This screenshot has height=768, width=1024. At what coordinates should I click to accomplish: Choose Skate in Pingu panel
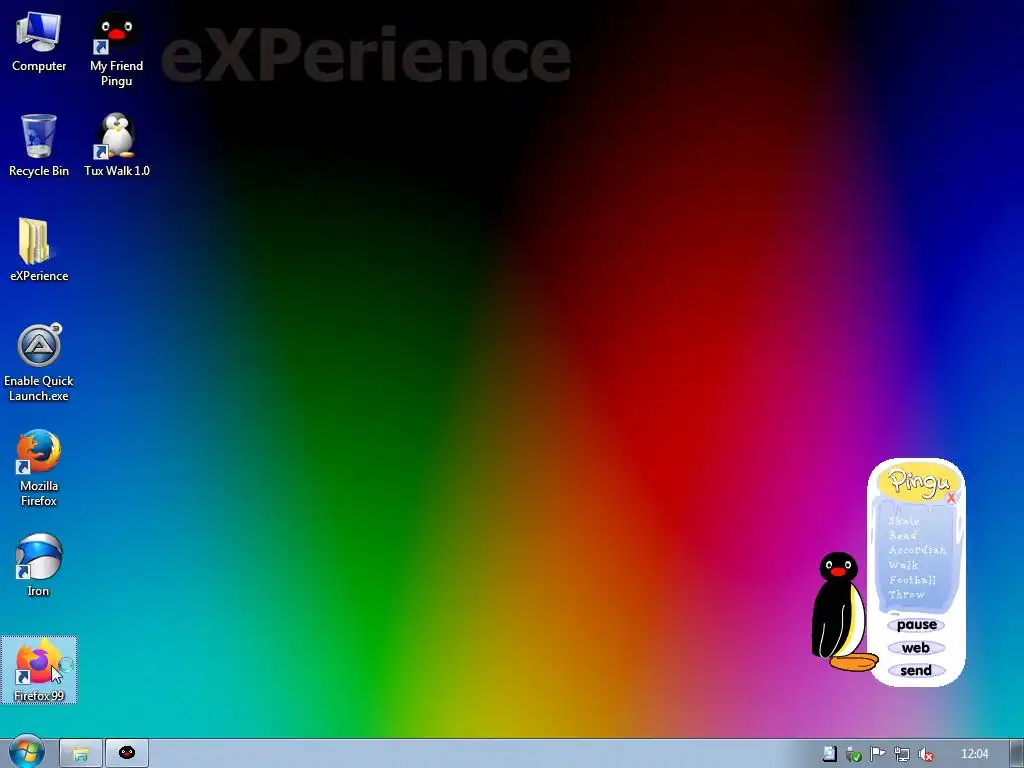click(904, 520)
